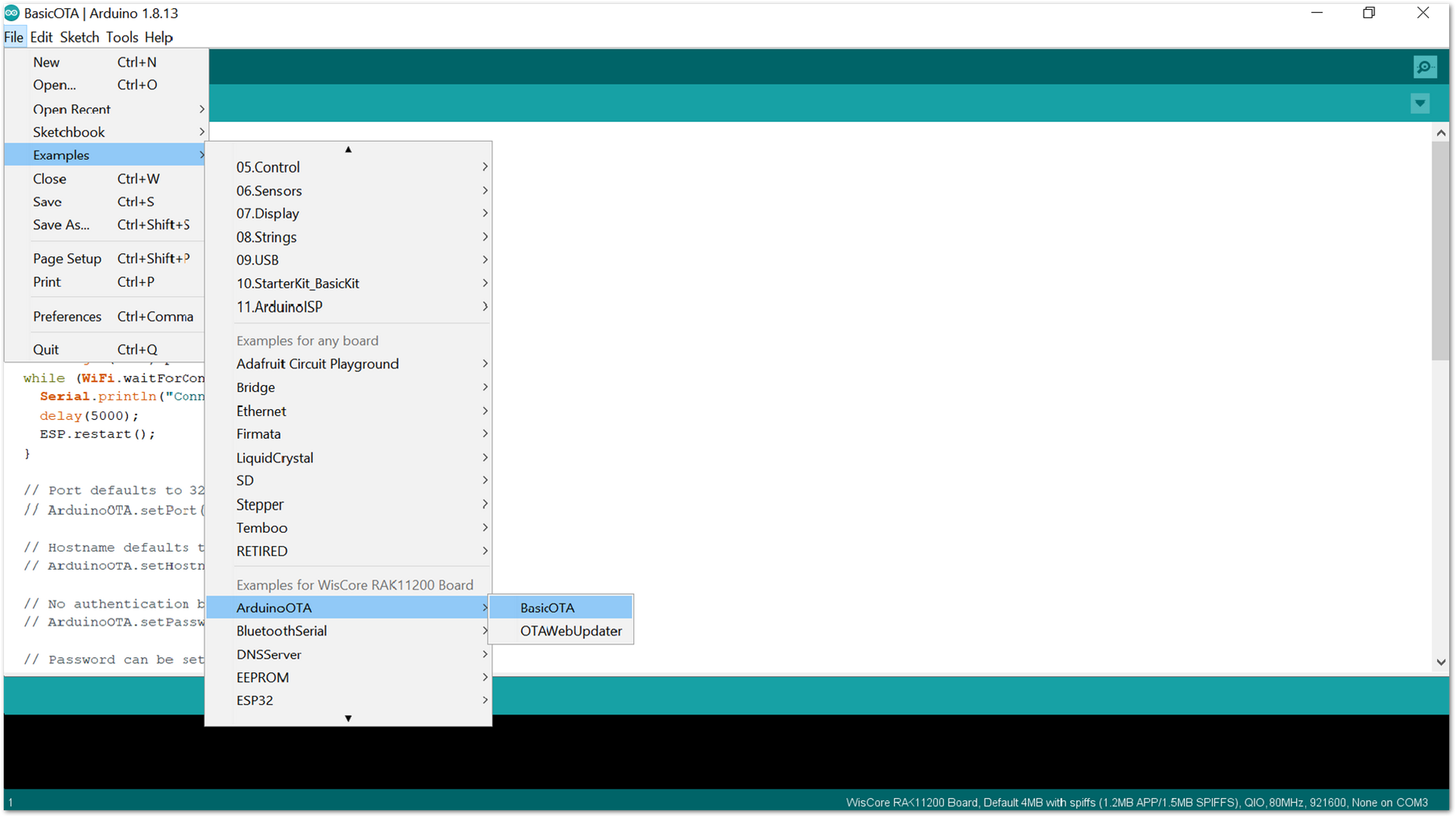This screenshot has height=817, width=1456.
Task: Open the Help menu
Action: 158,37
